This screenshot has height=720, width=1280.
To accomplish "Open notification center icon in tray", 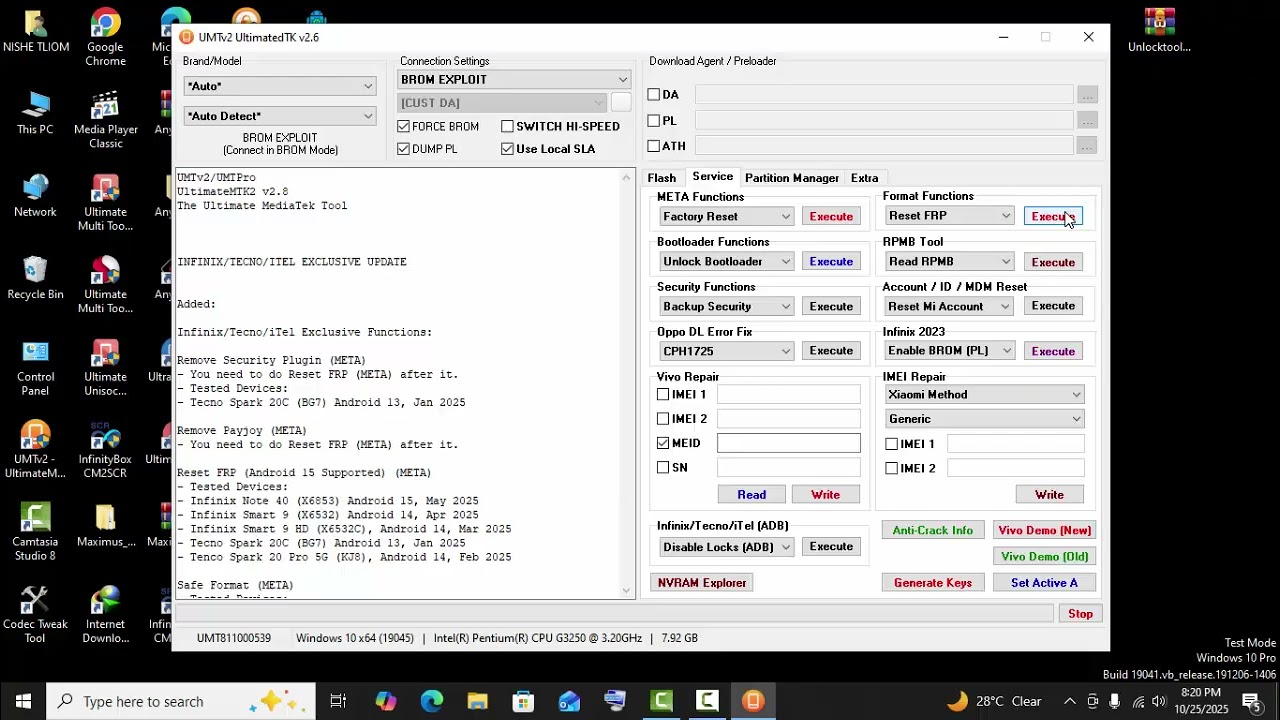I will pos(1250,701).
